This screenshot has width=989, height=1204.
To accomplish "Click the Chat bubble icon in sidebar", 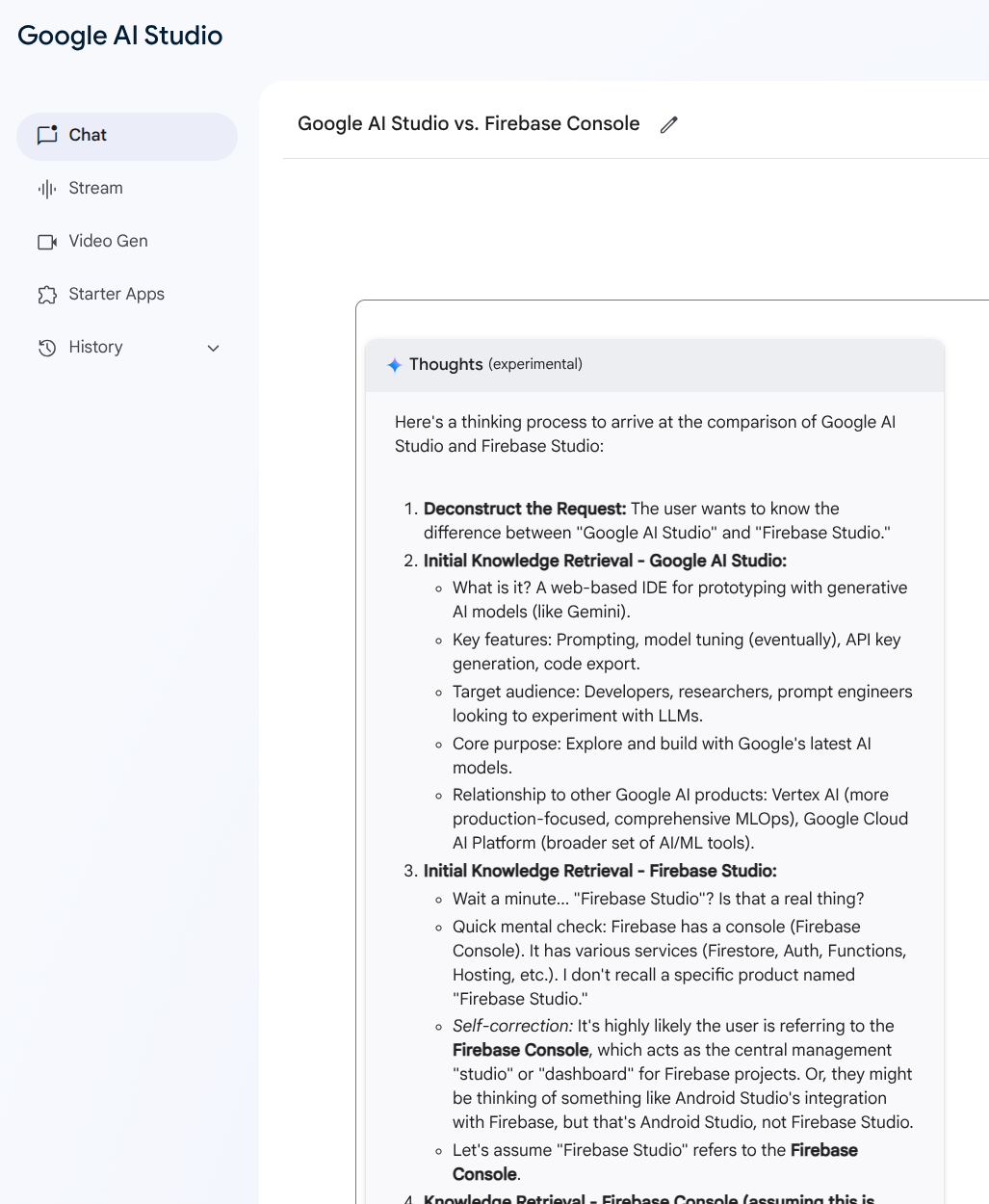I will point(47,135).
